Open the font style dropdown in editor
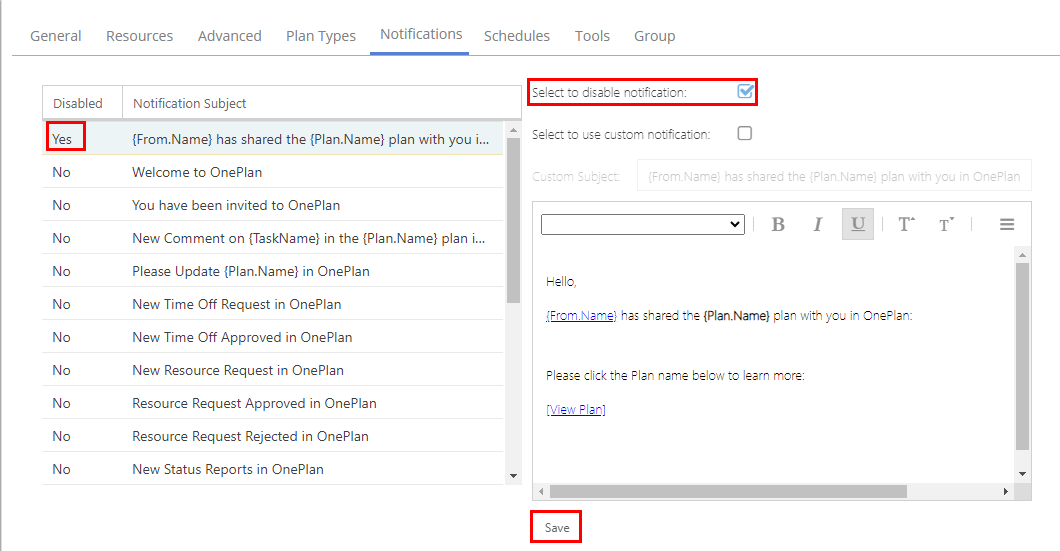The width and height of the screenshot is (1060, 551). 642,224
